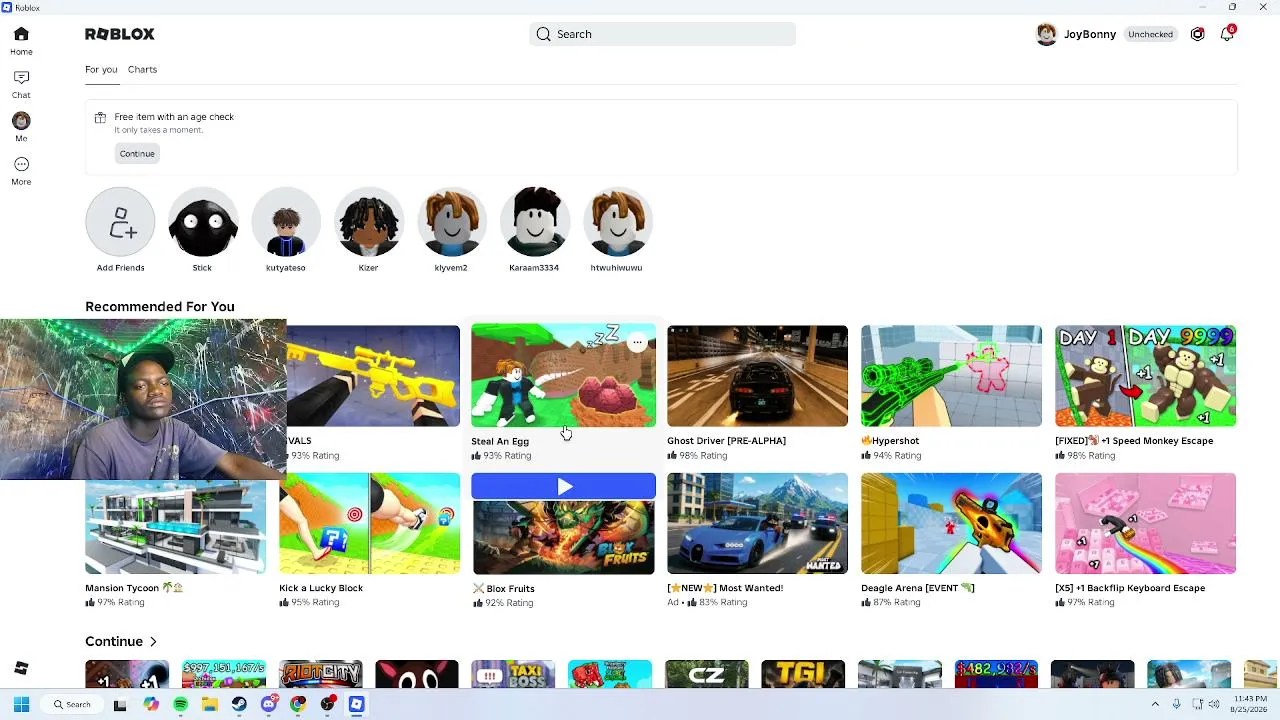Open Hypershot game thumbnail
1280x720 pixels.
[951, 375]
